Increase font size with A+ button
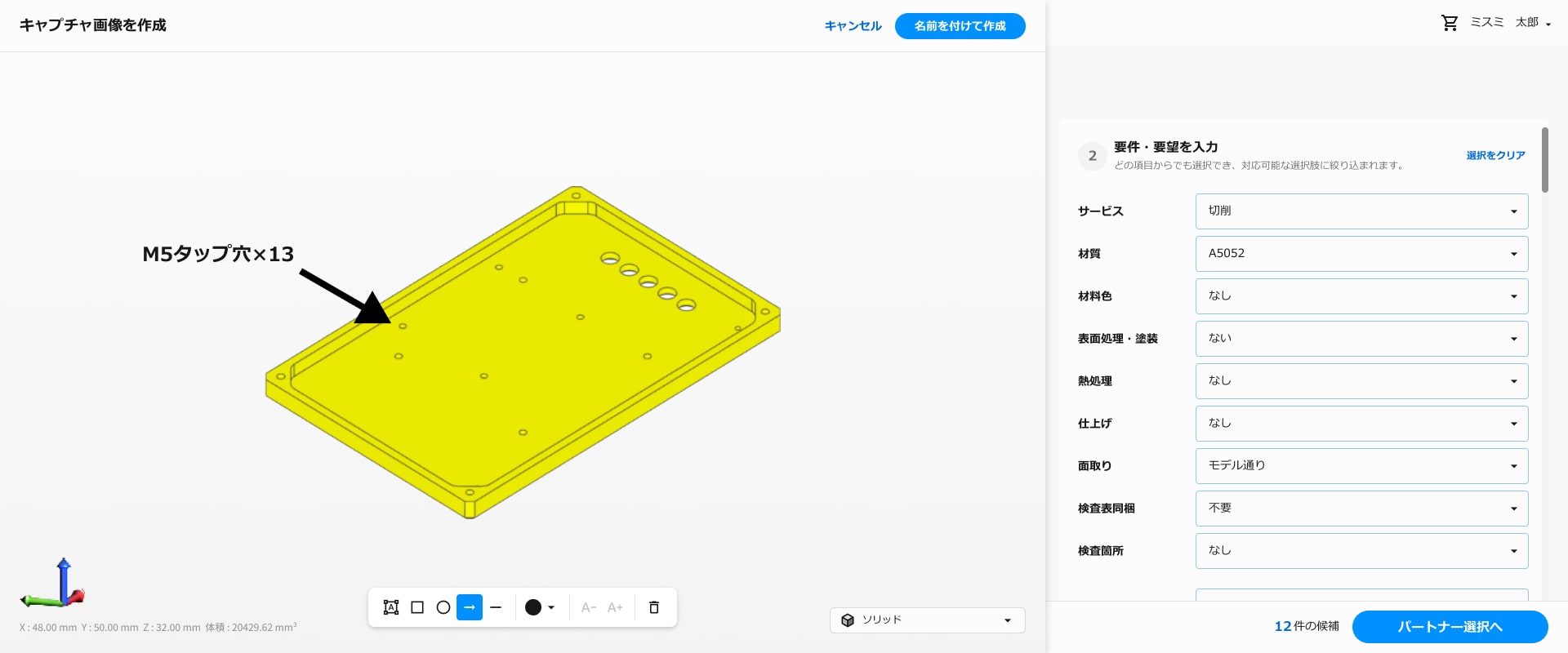 pyautogui.click(x=615, y=607)
